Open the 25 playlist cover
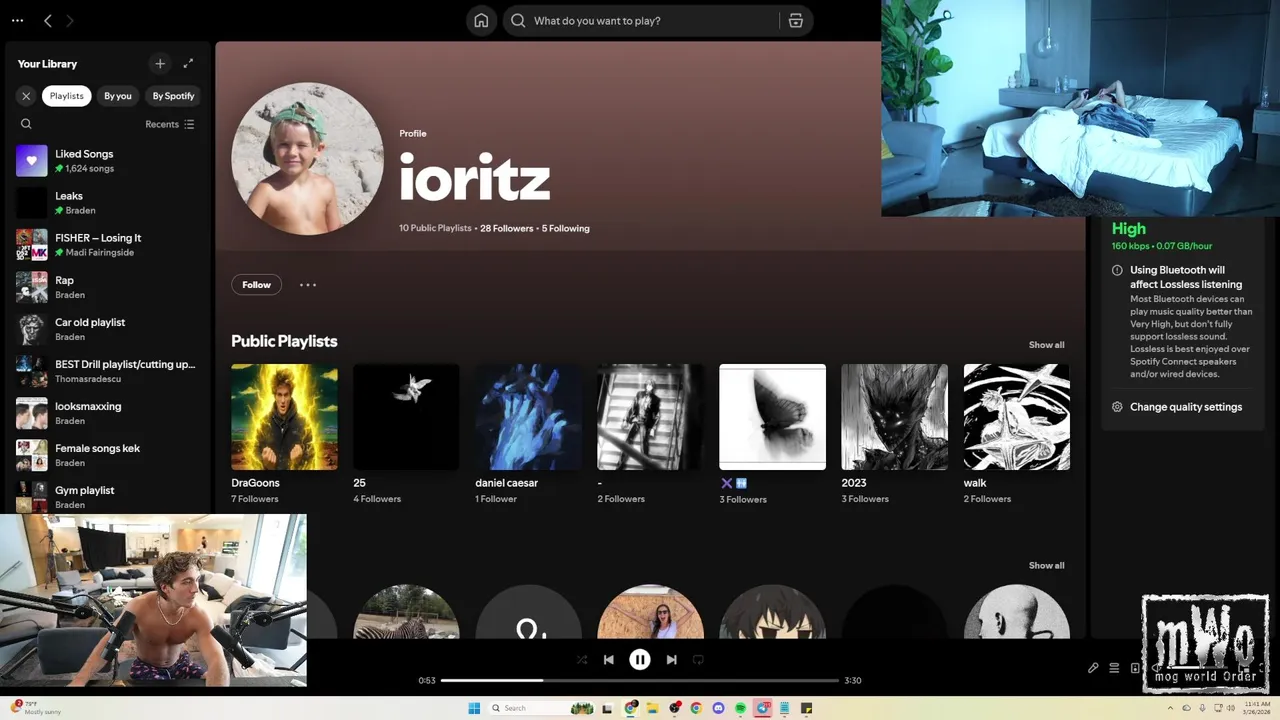 406,417
